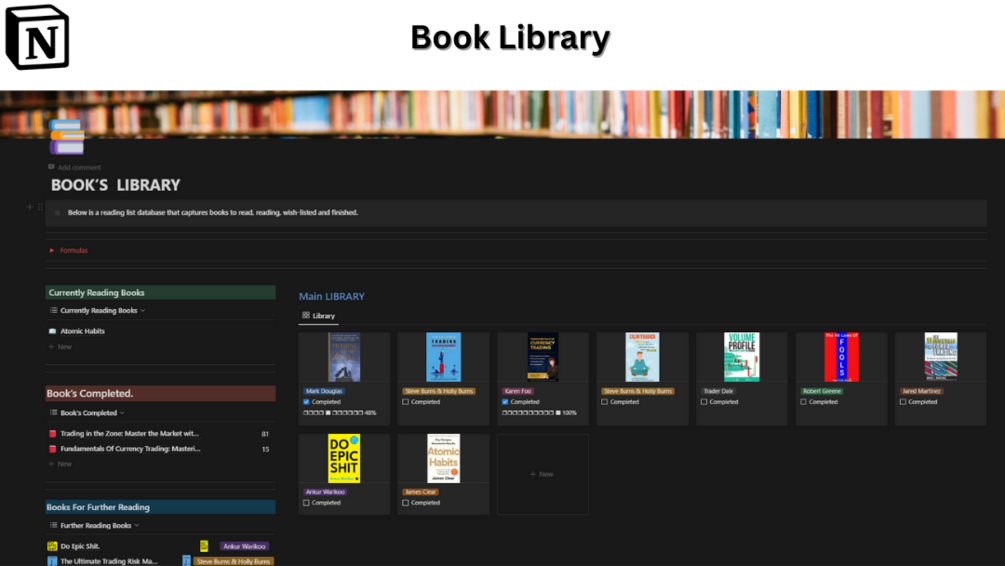The height and width of the screenshot is (566, 1005).
Task: Check Completed on the James Clear card
Action: pos(406,503)
